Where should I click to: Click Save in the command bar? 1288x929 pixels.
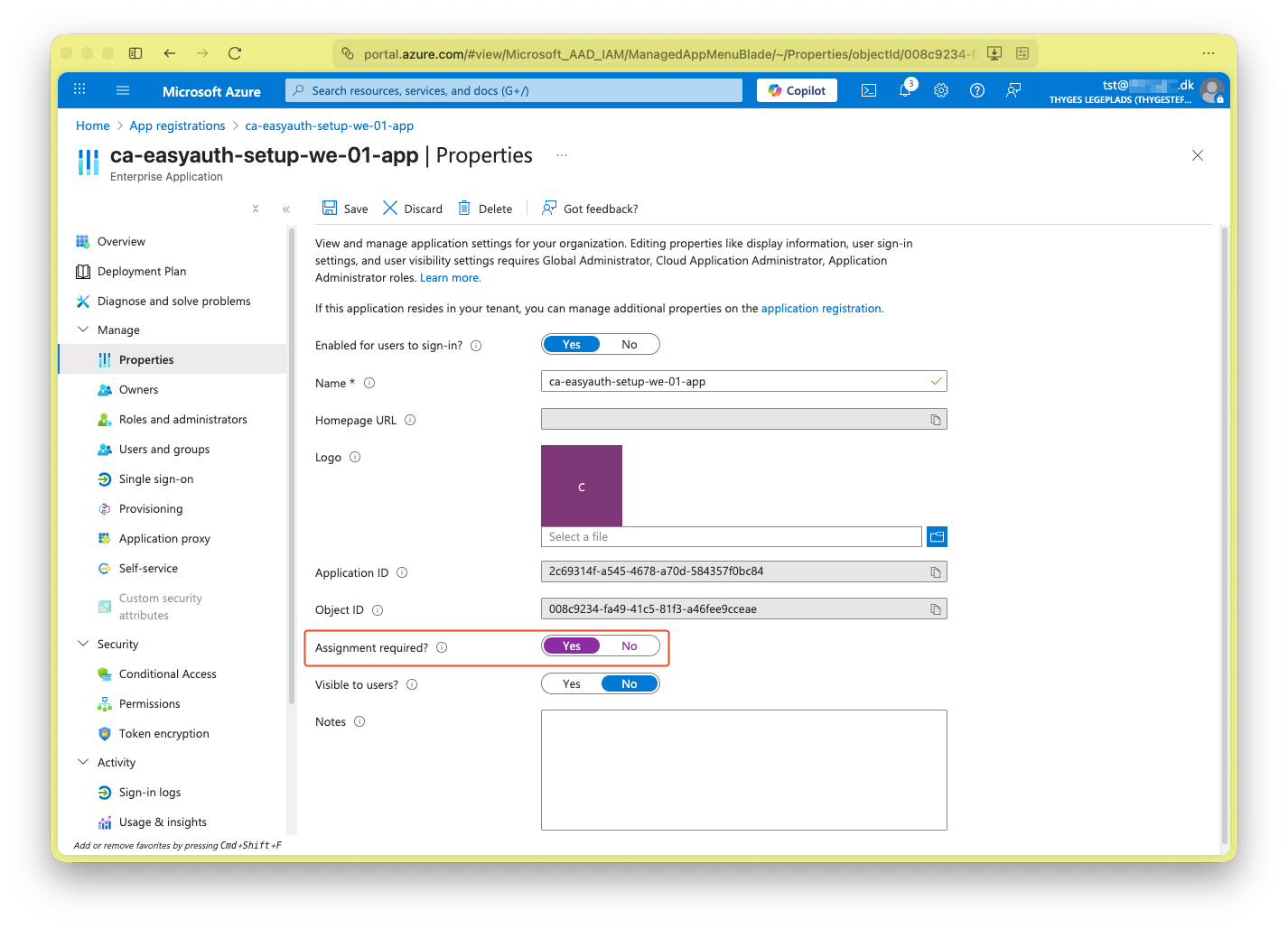(345, 209)
